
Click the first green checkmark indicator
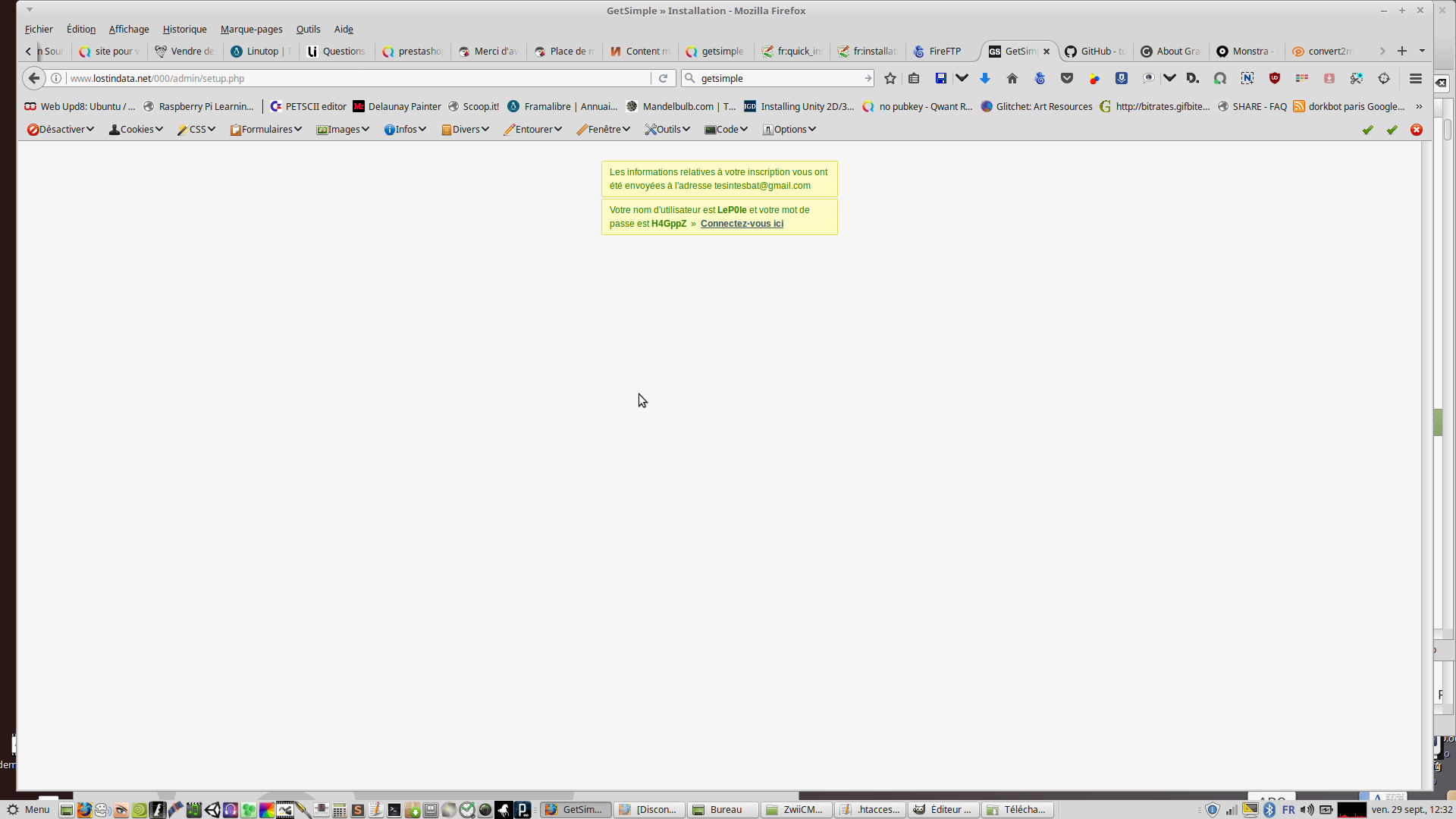pos(1367,130)
